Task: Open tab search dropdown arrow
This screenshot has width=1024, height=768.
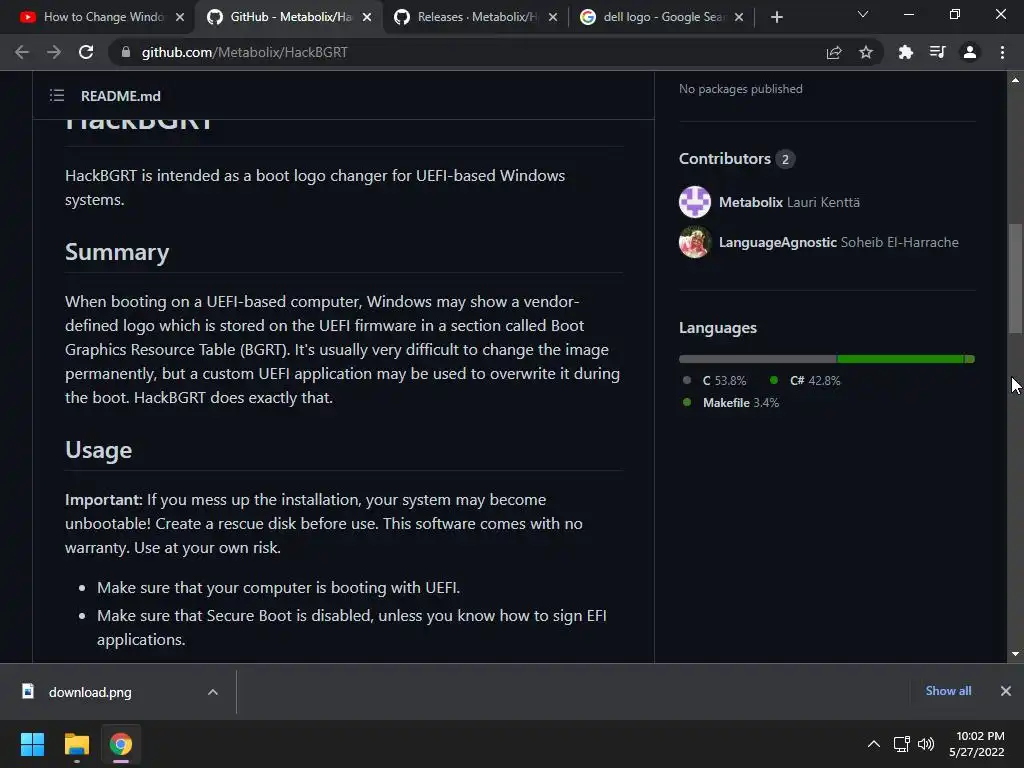Action: [x=863, y=14]
